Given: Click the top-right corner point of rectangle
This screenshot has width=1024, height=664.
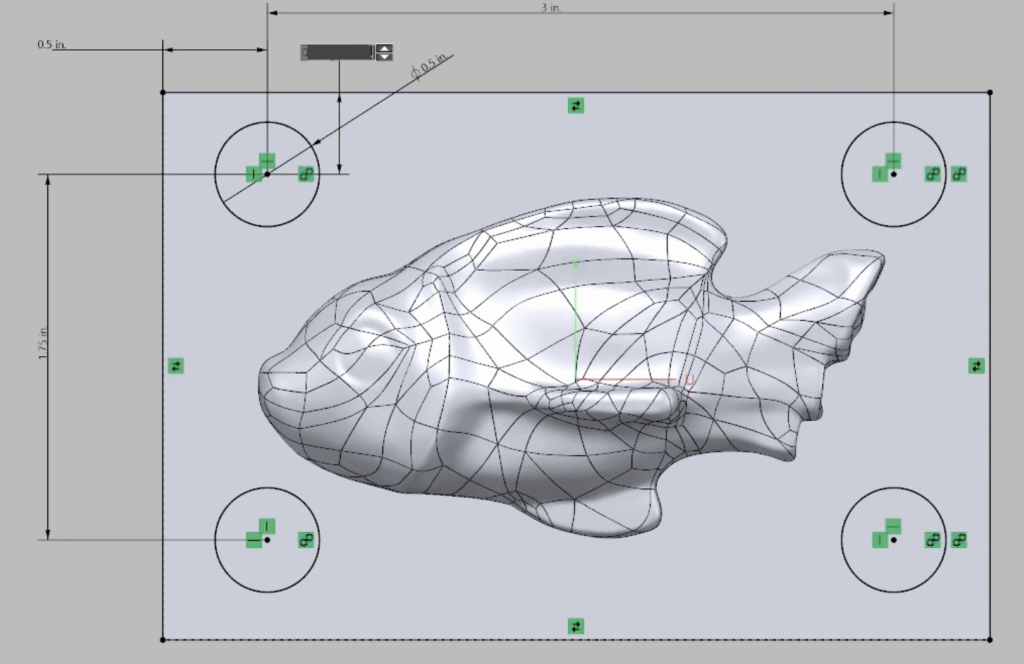Looking at the screenshot, I should (x=990, y=92).
